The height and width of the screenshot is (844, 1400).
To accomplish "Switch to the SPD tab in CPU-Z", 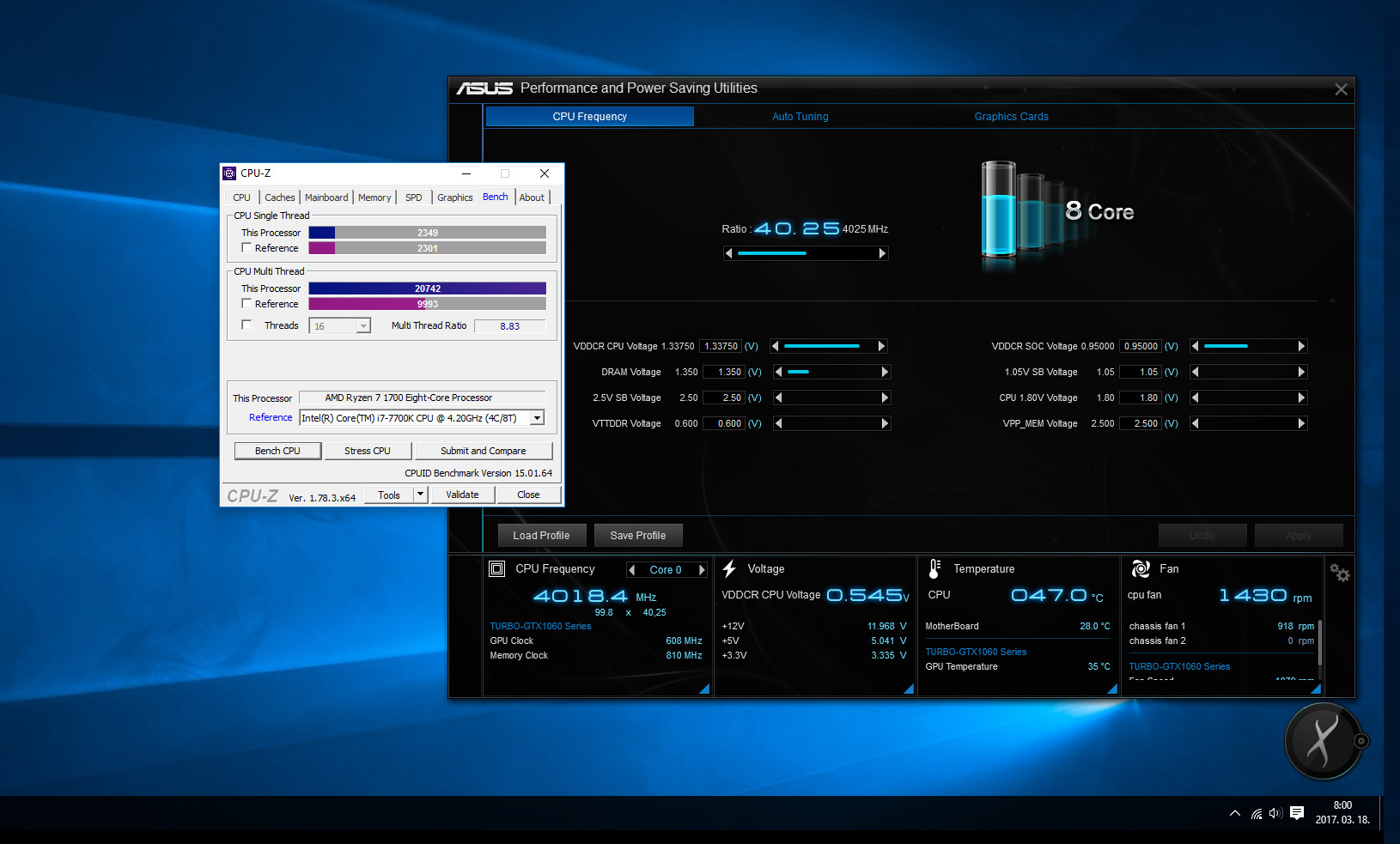I will click(x=414, y=197).
